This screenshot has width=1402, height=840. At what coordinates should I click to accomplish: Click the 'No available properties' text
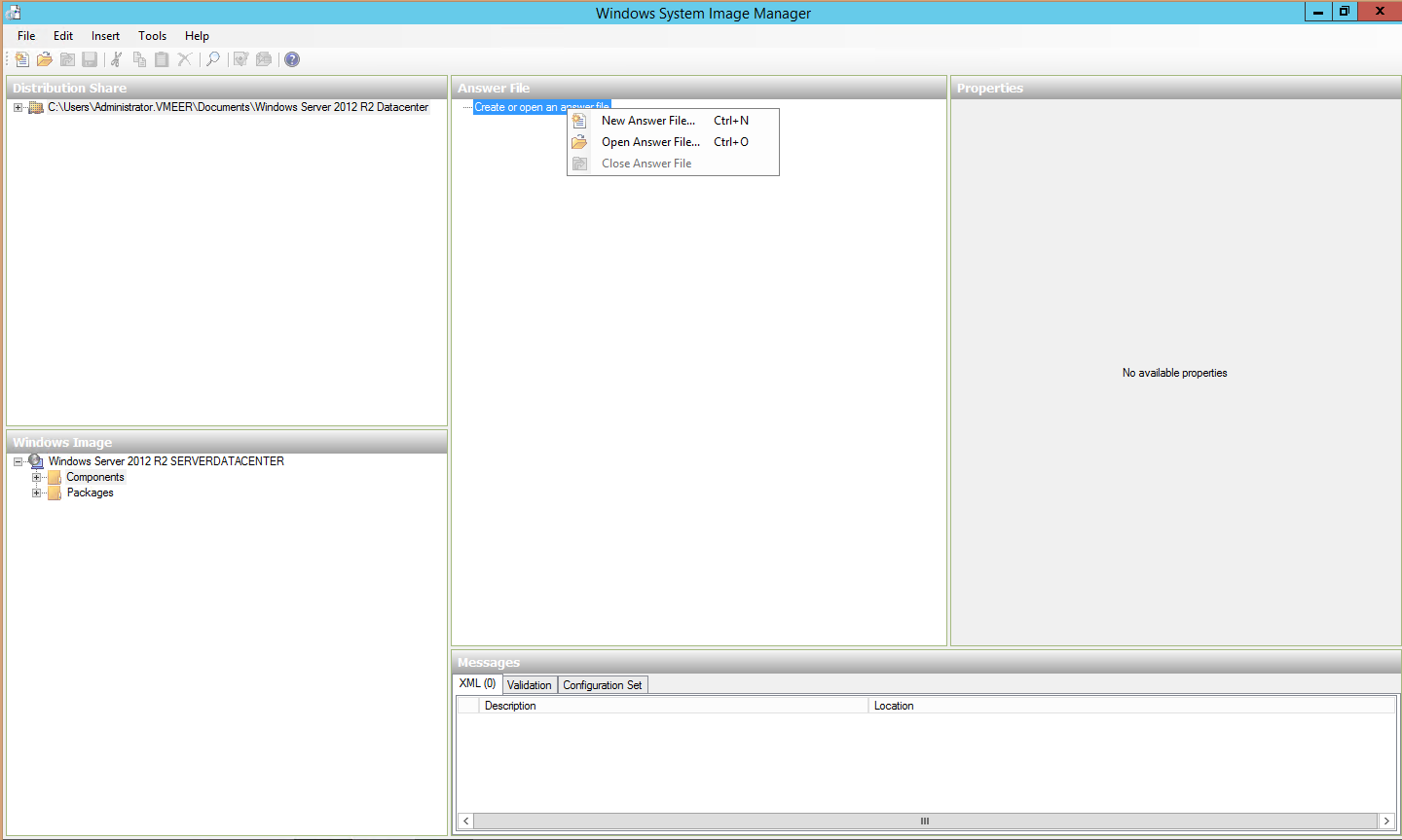pos(1174,373)
